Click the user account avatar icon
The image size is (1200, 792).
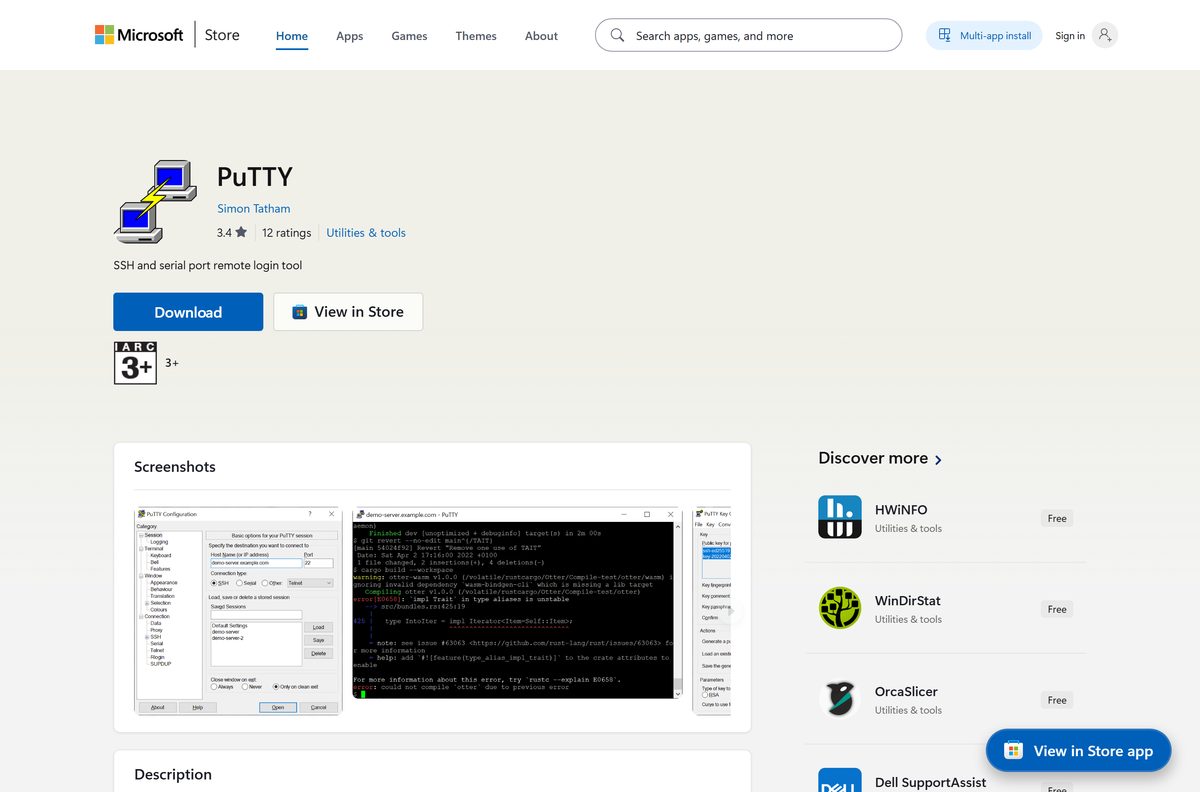click(x=1105, y=35)
